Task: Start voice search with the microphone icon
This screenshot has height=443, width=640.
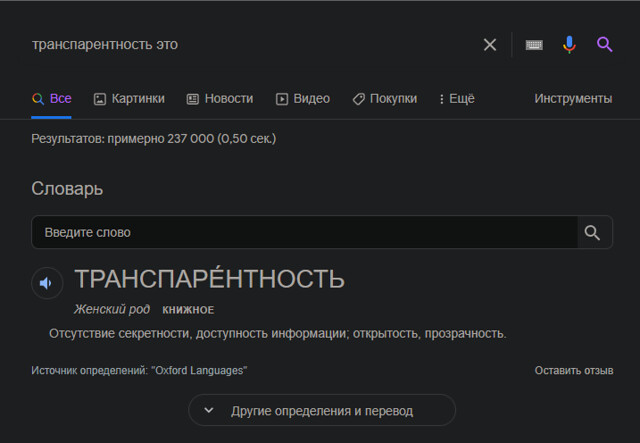Action: 569,45
